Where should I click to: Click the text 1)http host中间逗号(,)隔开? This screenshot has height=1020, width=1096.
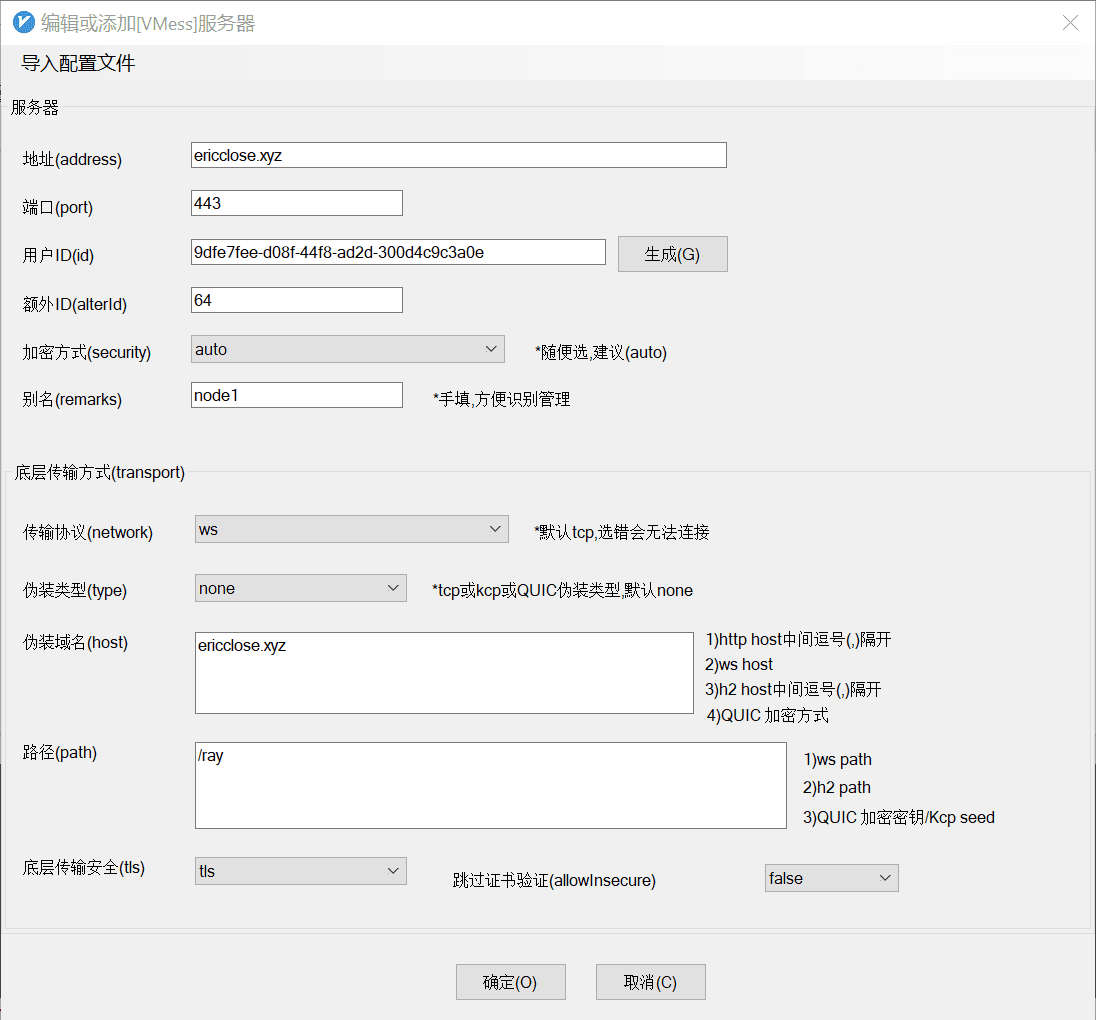point(798,640)
